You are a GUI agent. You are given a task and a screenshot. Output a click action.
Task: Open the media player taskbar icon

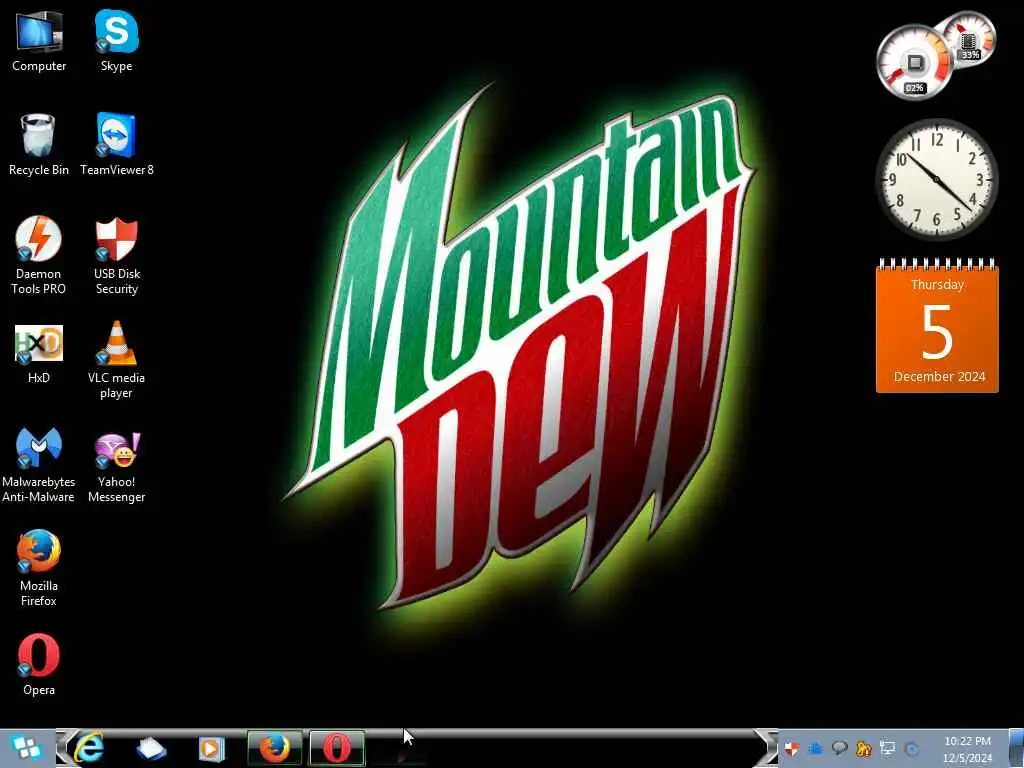(x=212, y=748)
